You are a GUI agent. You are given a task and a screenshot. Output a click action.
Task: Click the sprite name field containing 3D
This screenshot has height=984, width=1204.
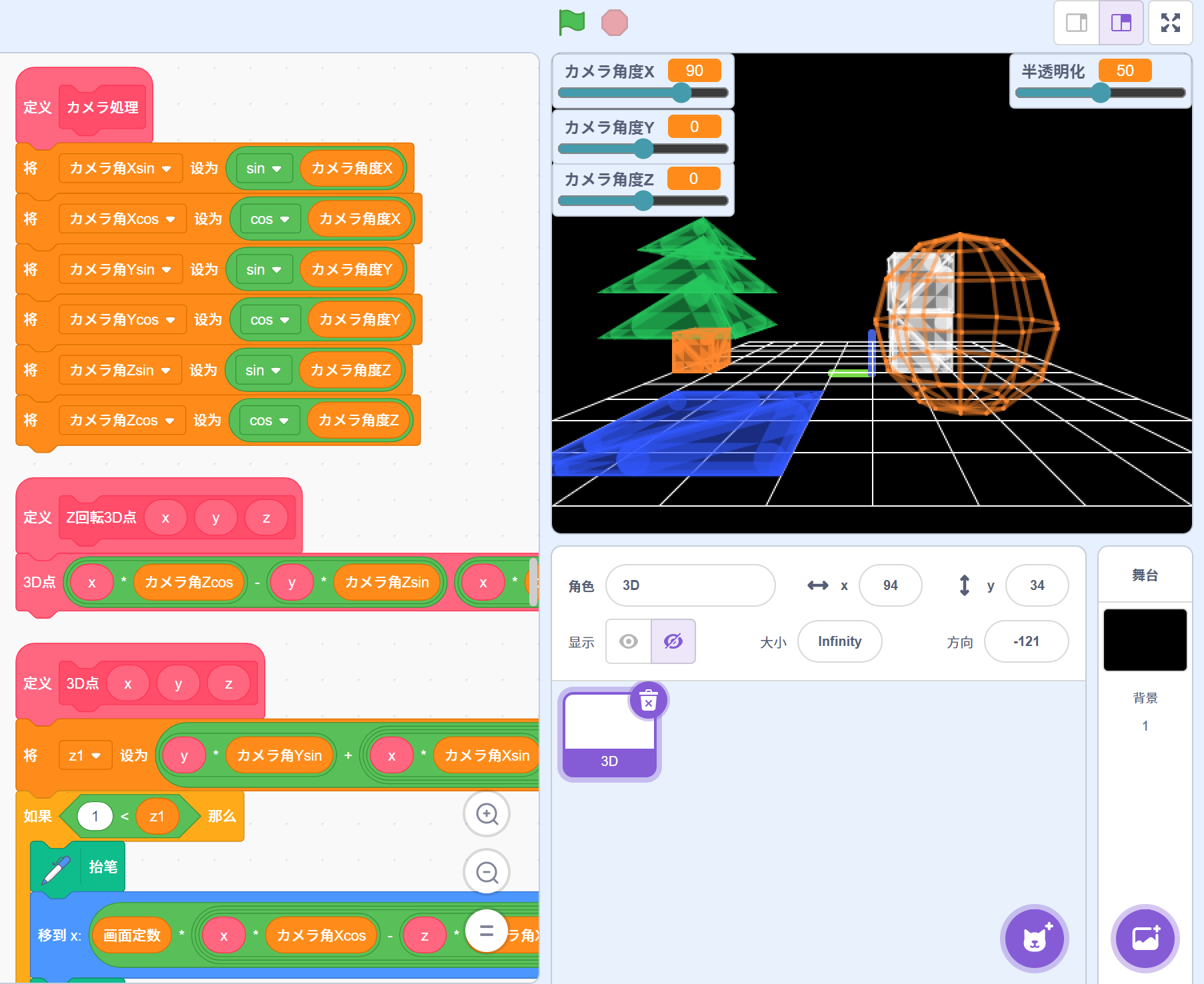690,585
